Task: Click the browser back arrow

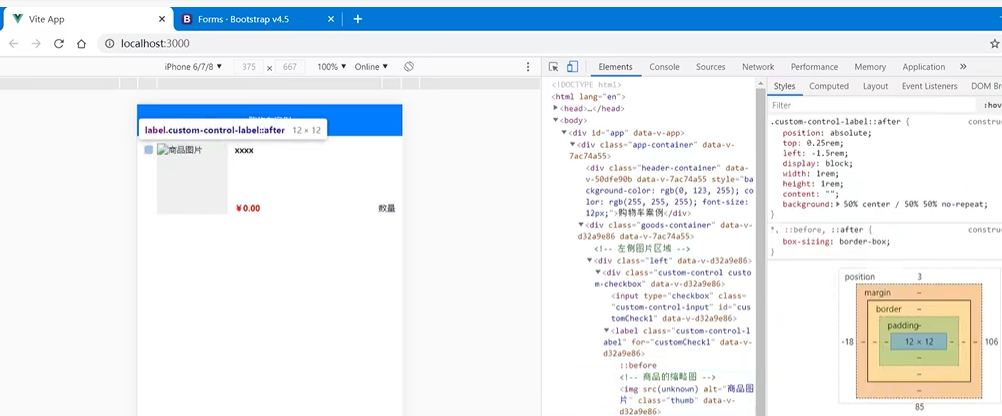Action: coord(13,43)
